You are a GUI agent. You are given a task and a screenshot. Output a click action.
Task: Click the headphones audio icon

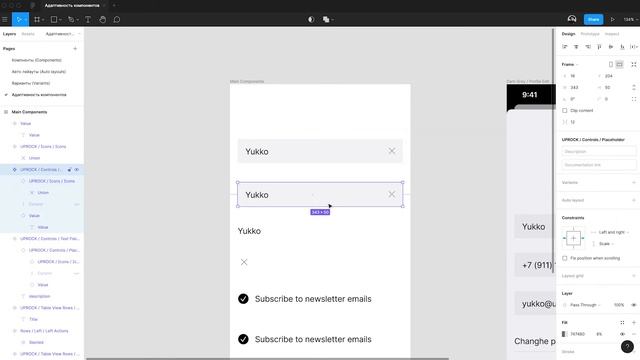(572, 19)
